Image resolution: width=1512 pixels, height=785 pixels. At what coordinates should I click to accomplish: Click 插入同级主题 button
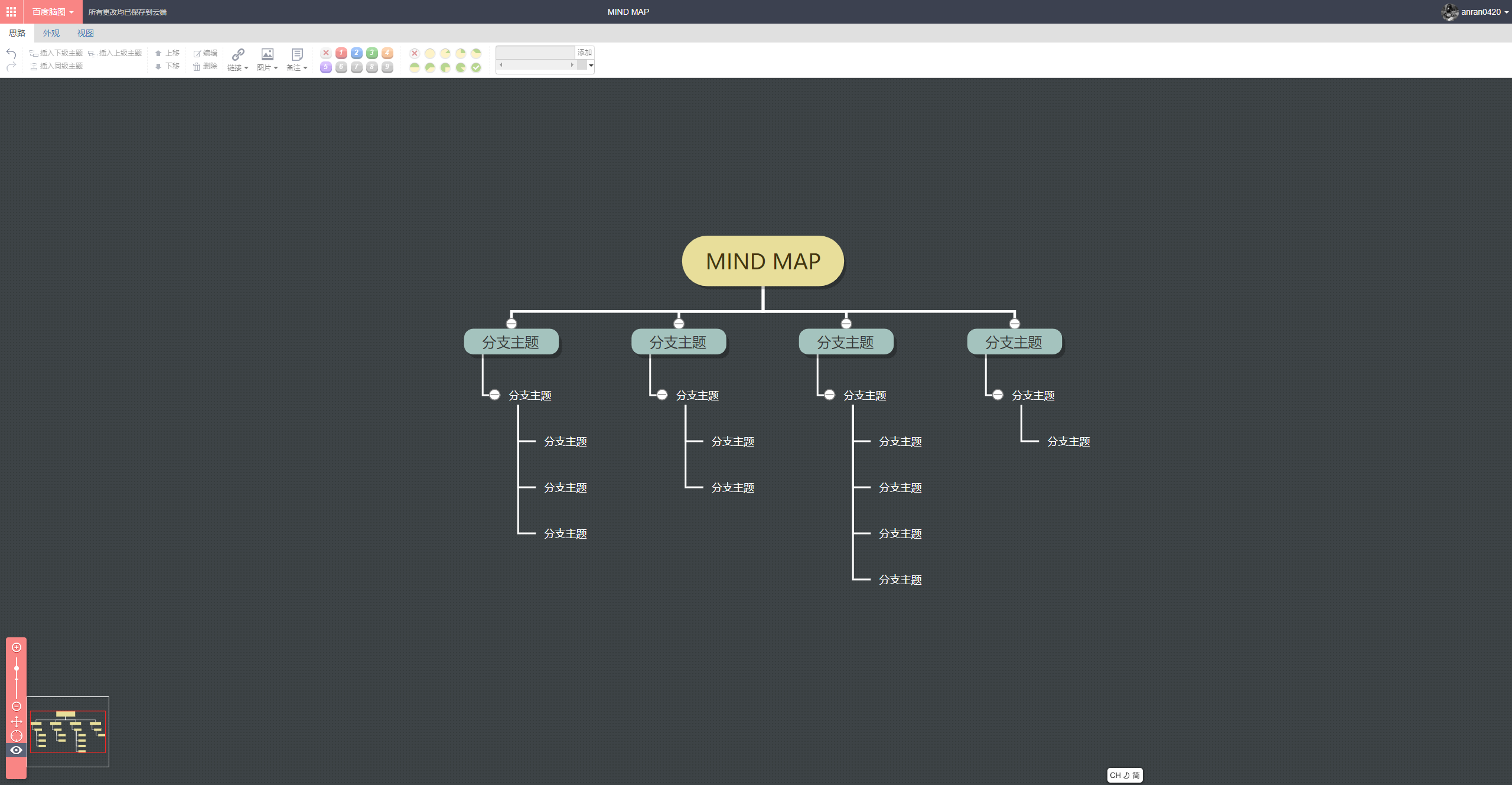pos(56,66)
